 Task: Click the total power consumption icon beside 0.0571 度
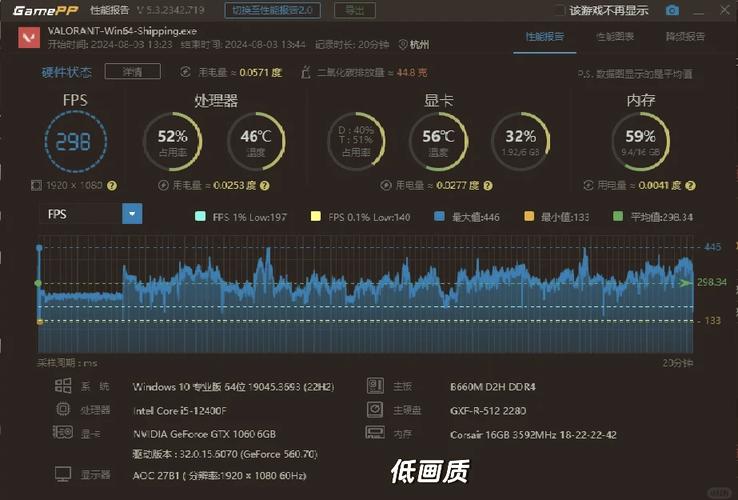coord(185,72)
